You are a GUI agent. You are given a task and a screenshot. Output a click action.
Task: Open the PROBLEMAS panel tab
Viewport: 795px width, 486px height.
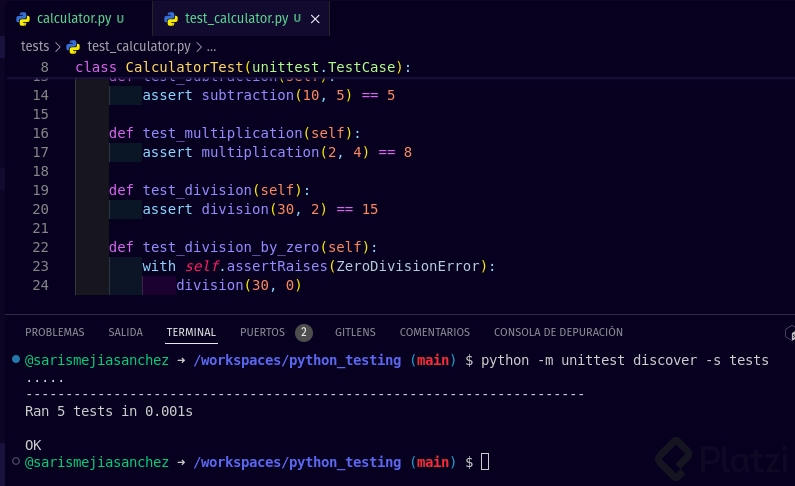pyautogui.click(x=55, y=332)
